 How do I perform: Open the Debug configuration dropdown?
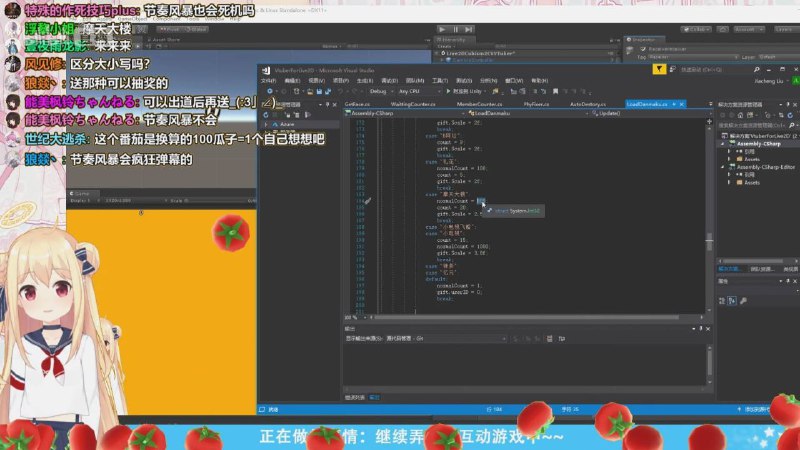point(381,91)
